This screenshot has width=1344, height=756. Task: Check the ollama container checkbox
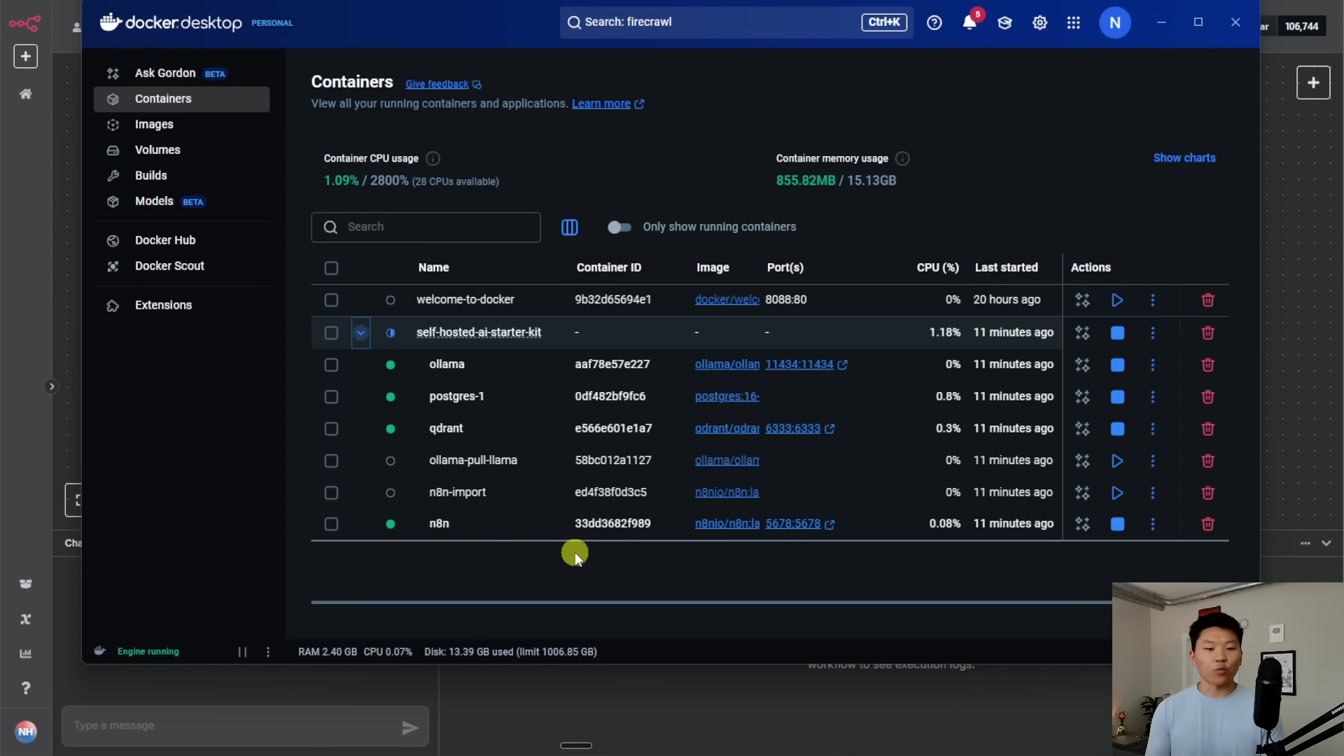pos(331,365)
